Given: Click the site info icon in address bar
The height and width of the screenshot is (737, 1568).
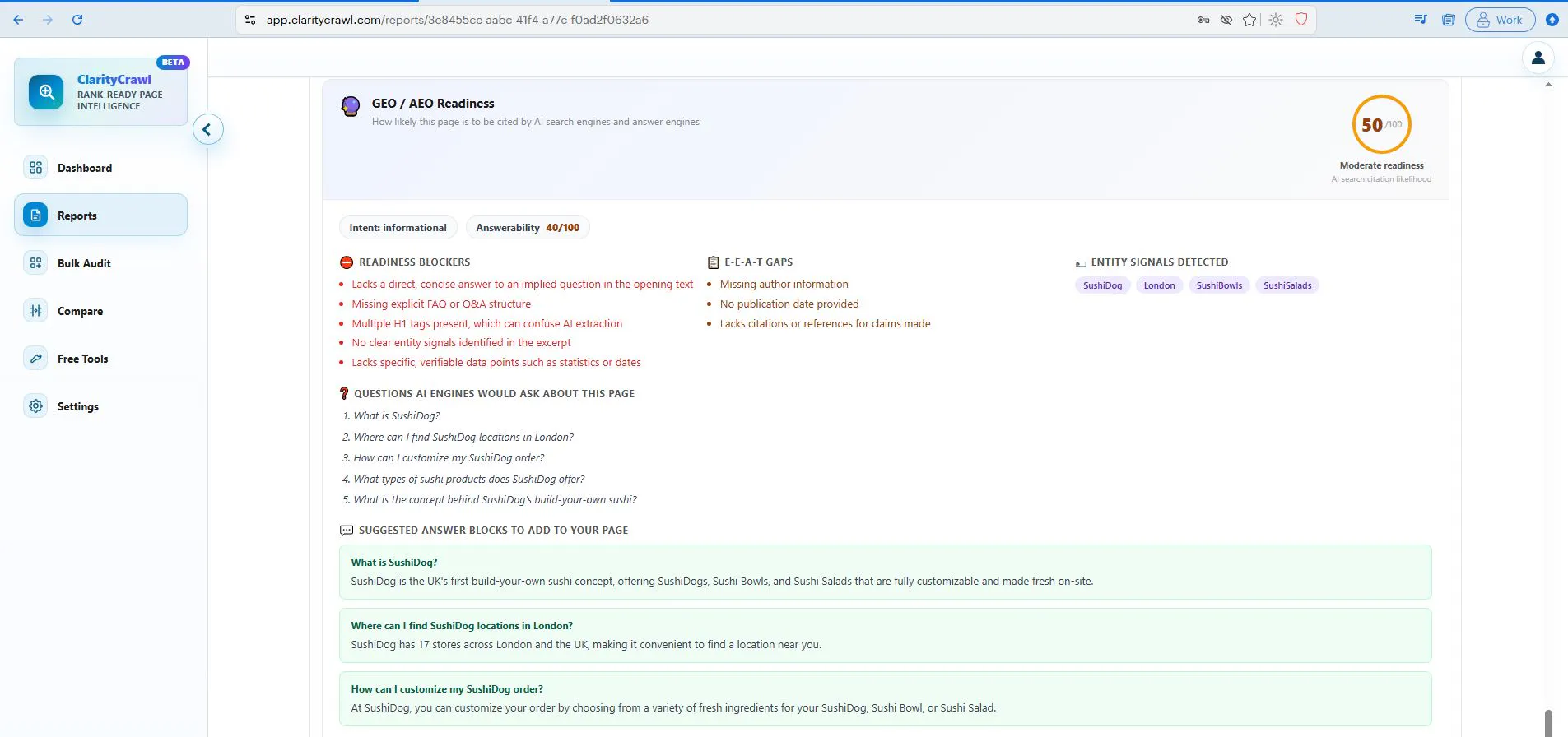Looking at the screenshot, I should pos(250,20).
